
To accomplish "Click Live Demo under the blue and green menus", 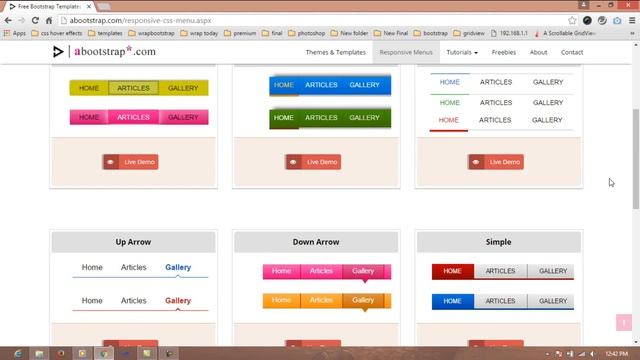I will point(313,162).
